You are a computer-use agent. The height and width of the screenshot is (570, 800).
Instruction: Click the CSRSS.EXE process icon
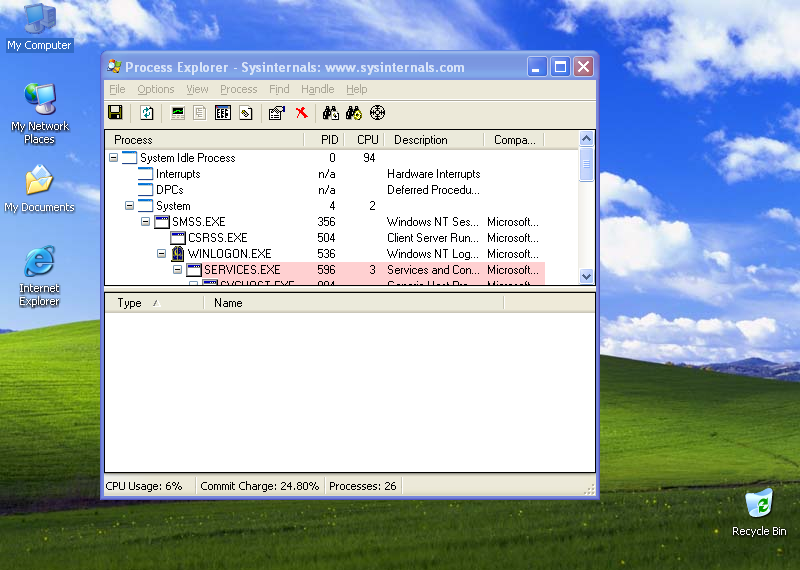tap(178, 238)
